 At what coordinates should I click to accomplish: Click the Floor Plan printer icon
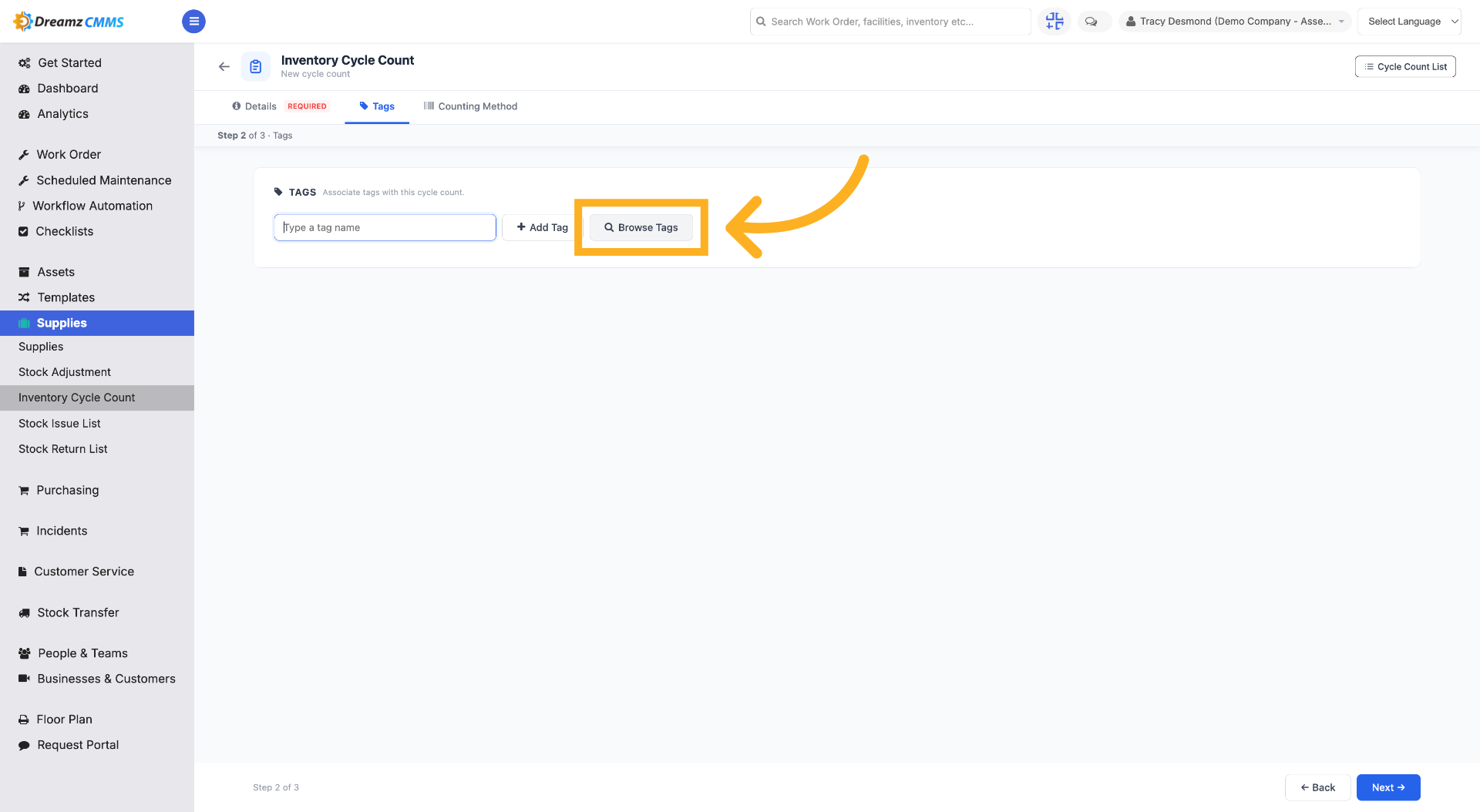pyautogui.click(x=24, y=720)
